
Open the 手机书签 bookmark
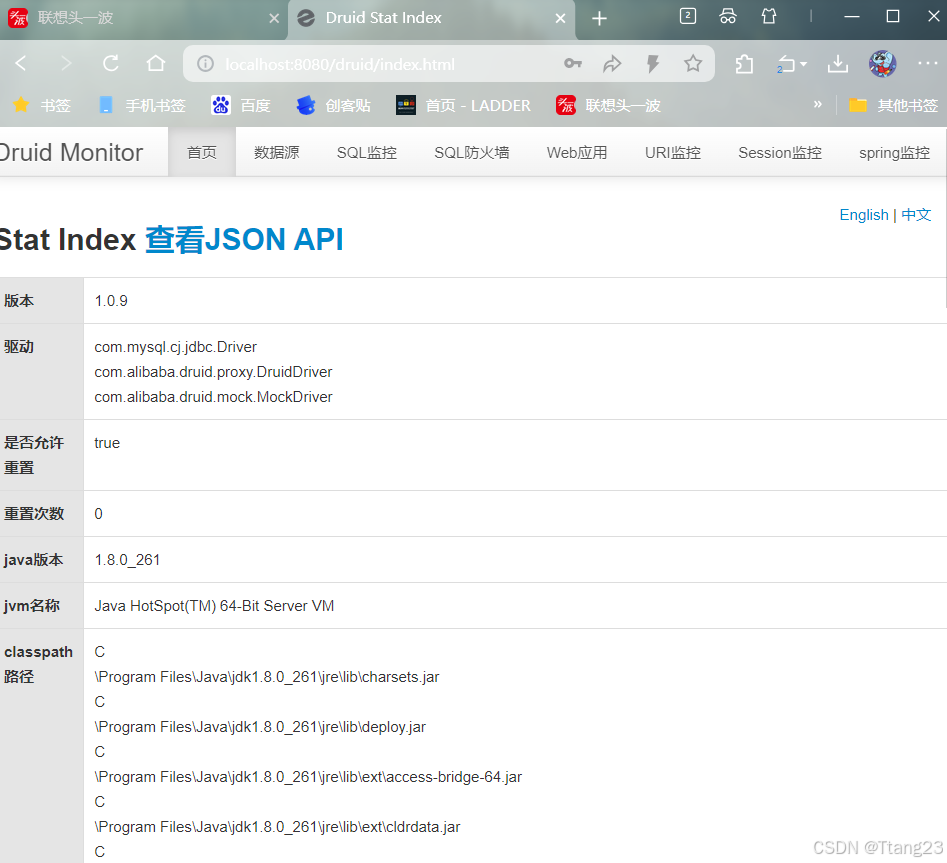(x=142, y=106)
